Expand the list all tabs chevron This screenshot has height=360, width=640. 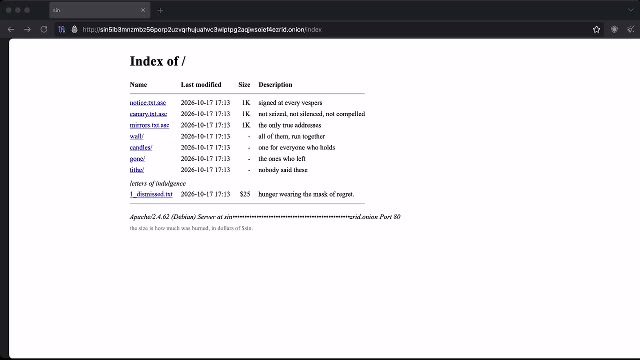tap(631, 10)
